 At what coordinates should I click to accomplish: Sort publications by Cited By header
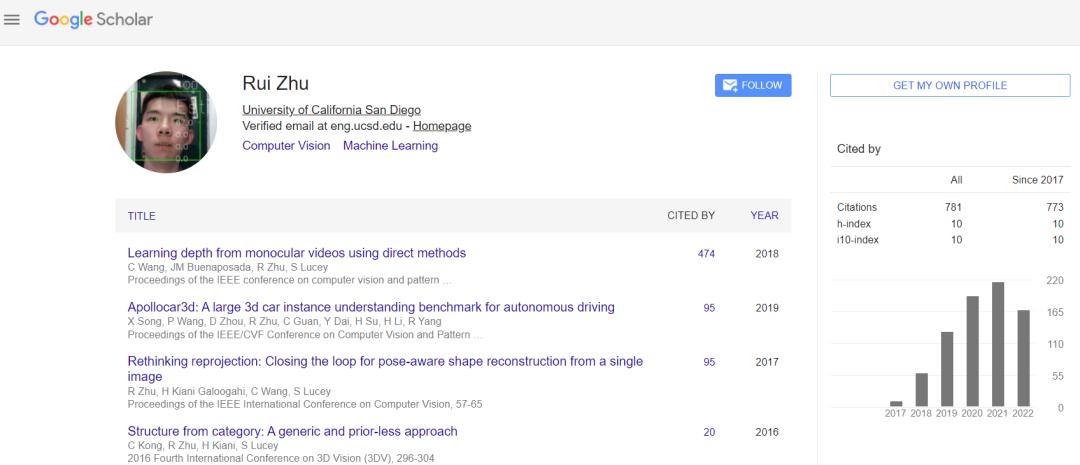(x=690, y=216)
